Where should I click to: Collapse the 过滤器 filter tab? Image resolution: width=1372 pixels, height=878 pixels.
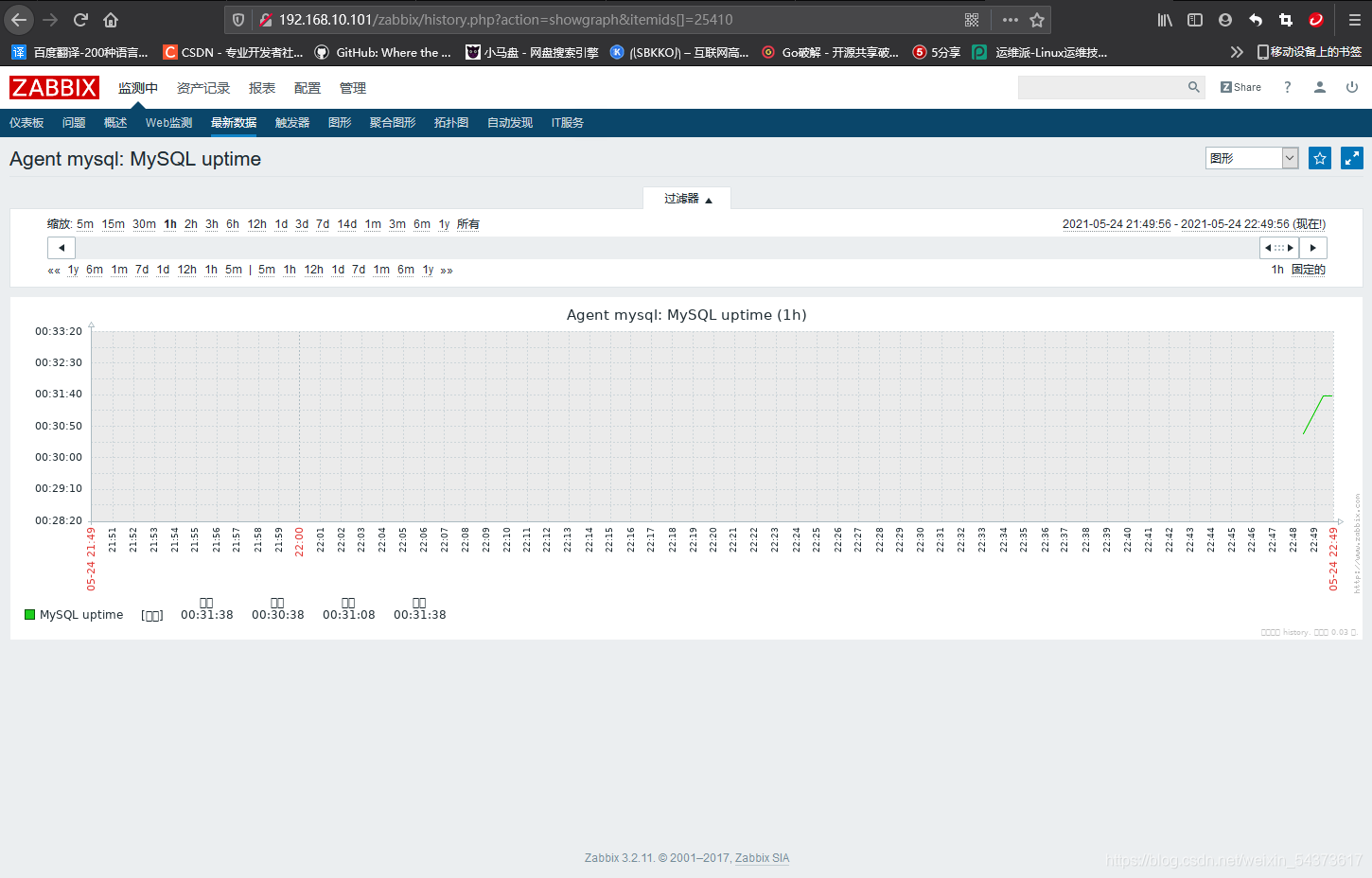pyautogui.click(x=687, y=199)
